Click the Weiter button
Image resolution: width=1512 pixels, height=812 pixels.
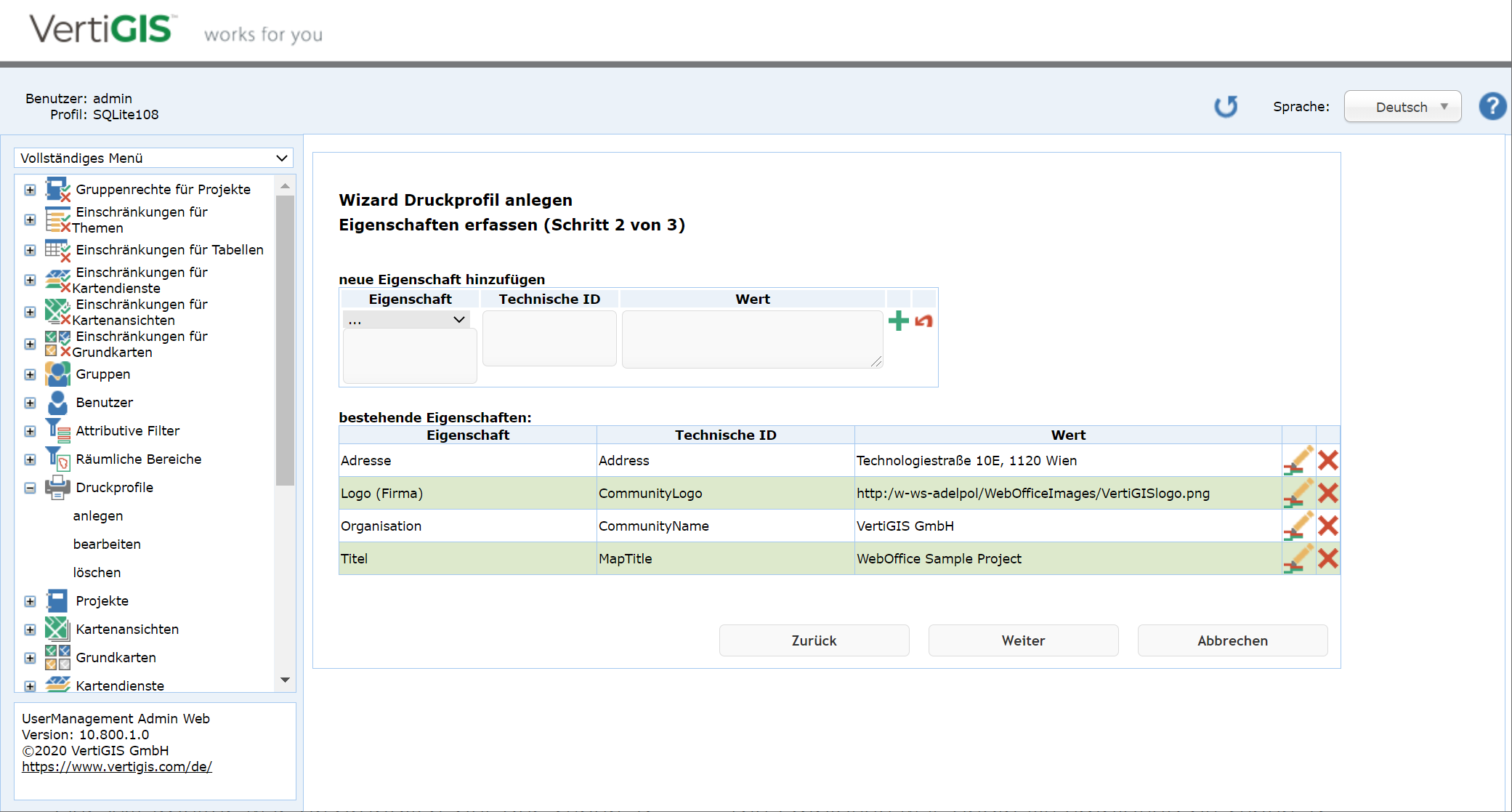1023,640
